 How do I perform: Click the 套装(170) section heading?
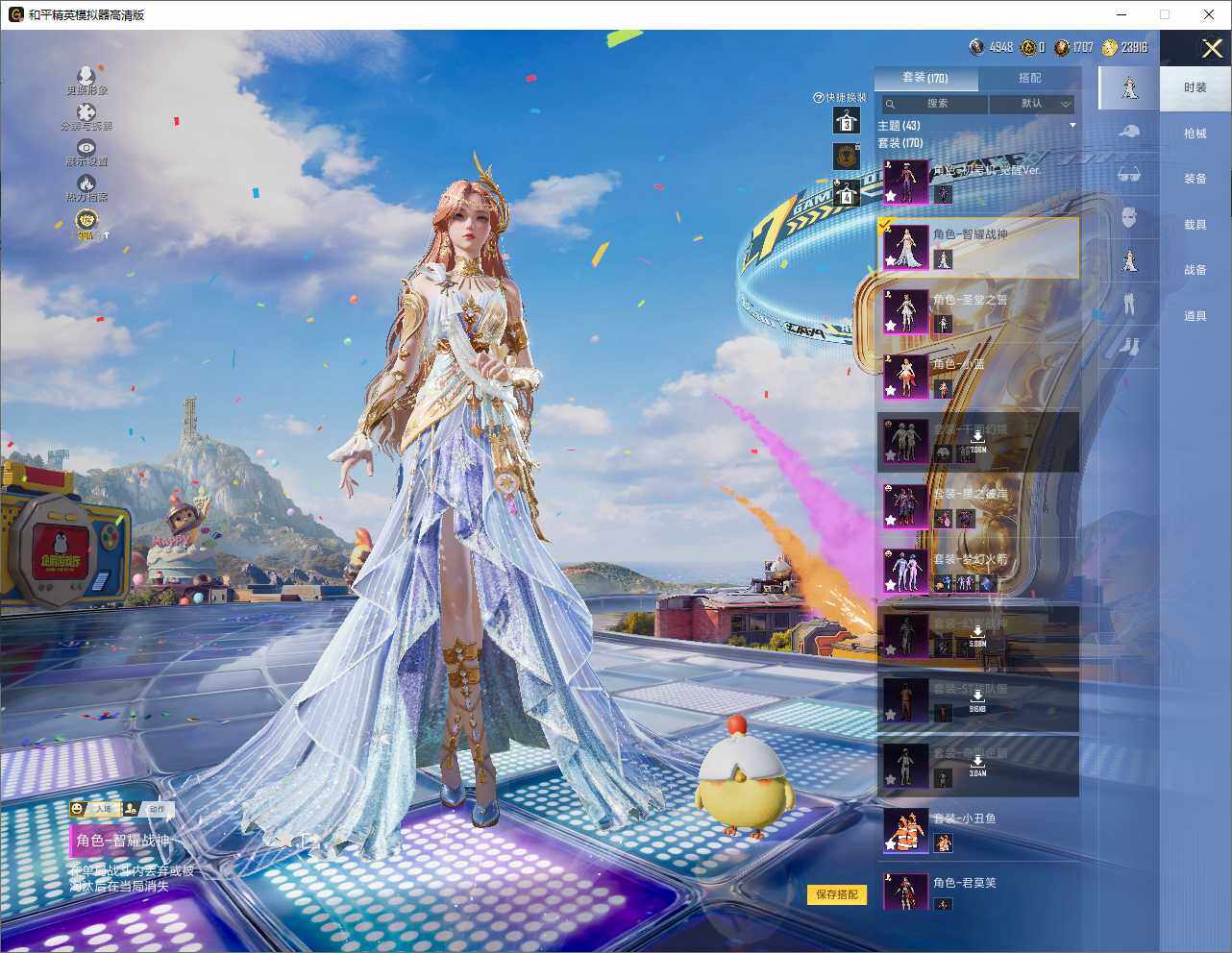899,143
